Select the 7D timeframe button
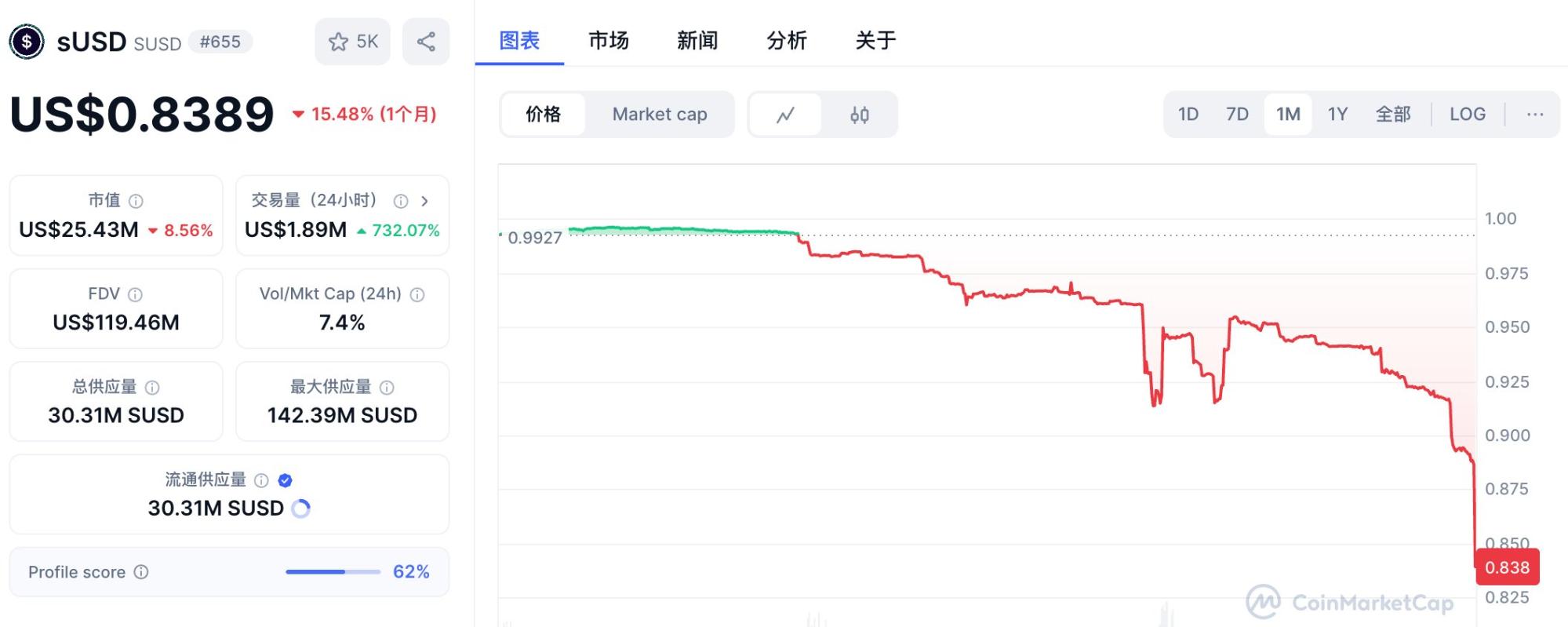Viewport: 1568px width, 627px height. point(1237,114)
